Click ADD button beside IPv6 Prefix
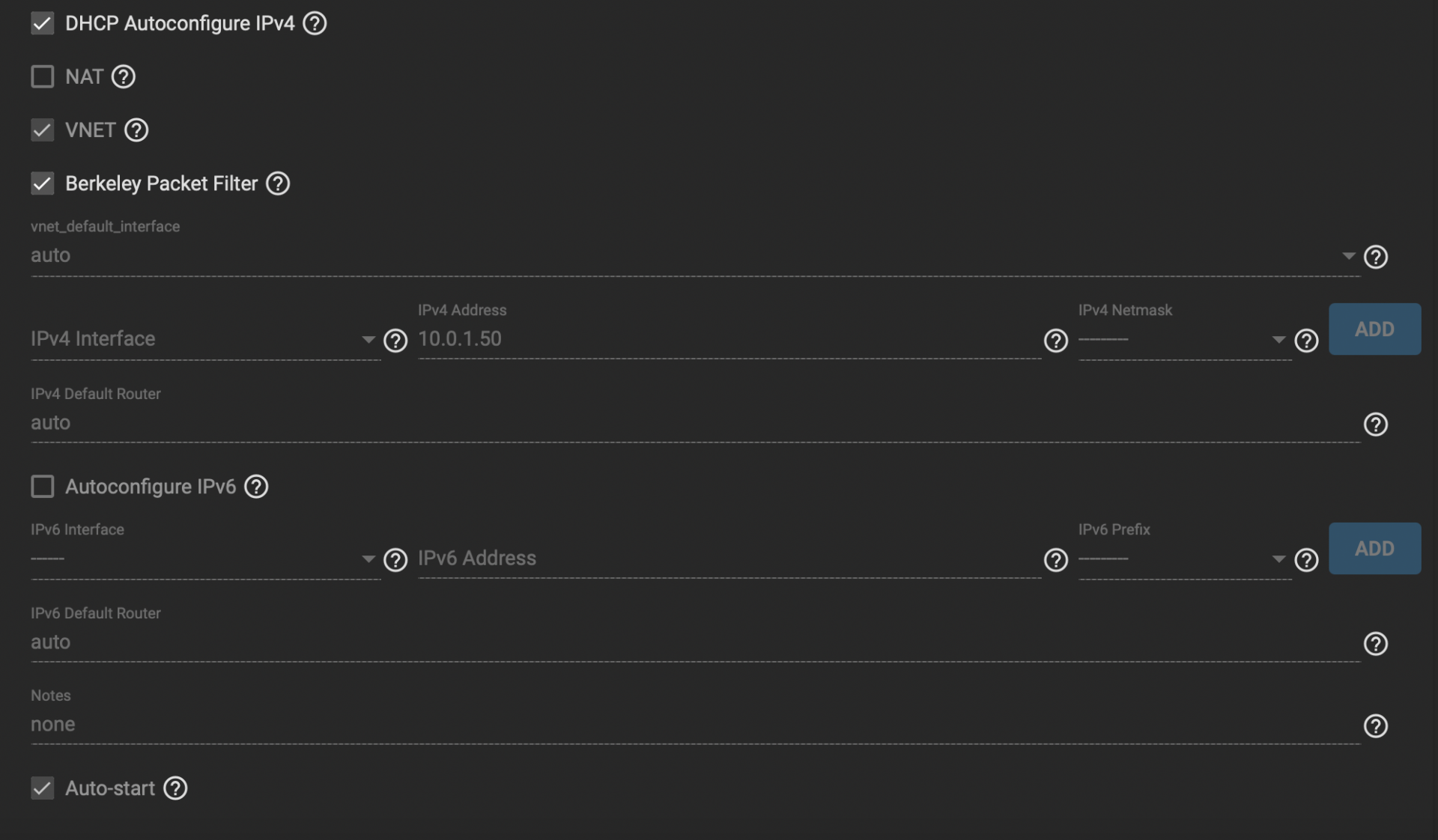Image resolution: width=1438 pixels, height=840 pixels. pos(1374,549)
